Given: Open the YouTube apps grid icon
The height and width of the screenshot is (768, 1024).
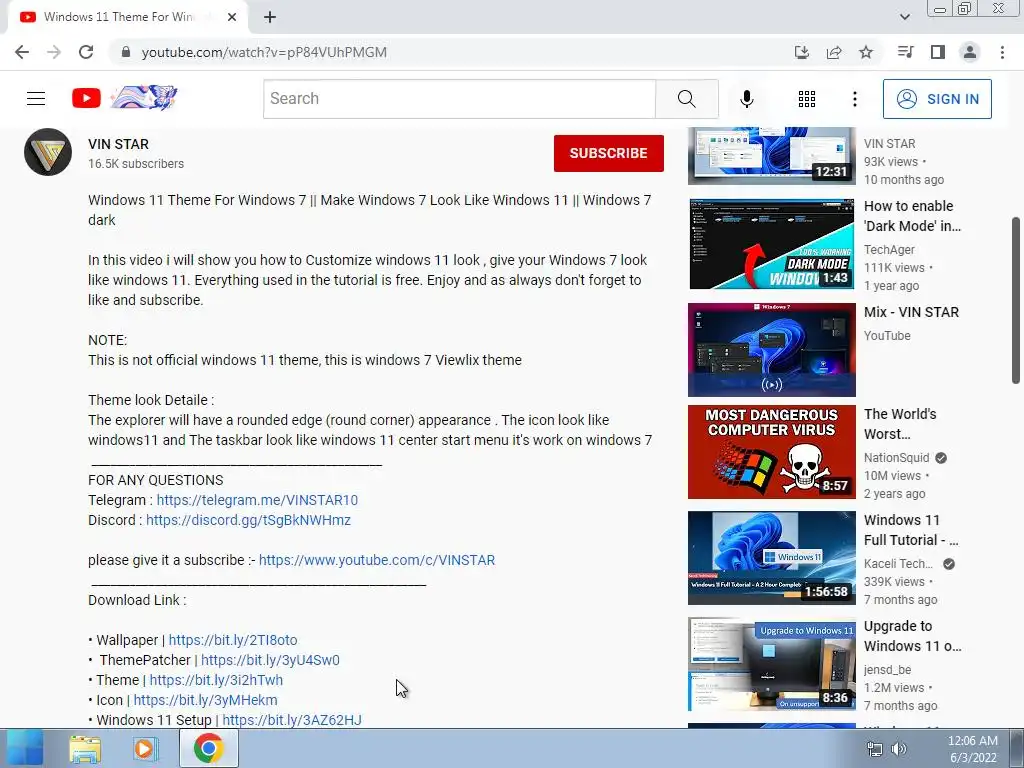Looking at the screenshot, I should (807, 99).
